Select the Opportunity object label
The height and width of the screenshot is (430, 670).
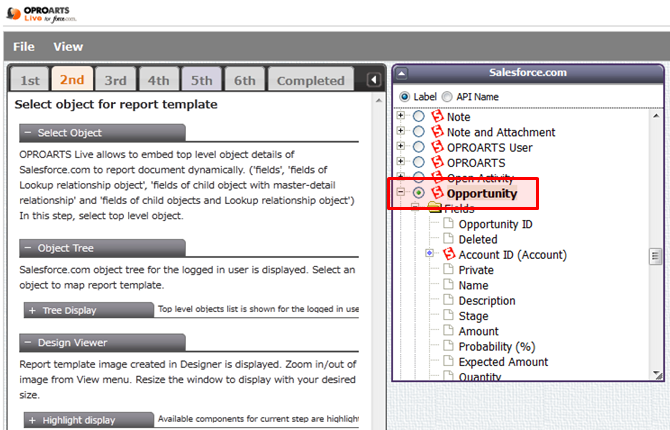(x=482, y=194)
